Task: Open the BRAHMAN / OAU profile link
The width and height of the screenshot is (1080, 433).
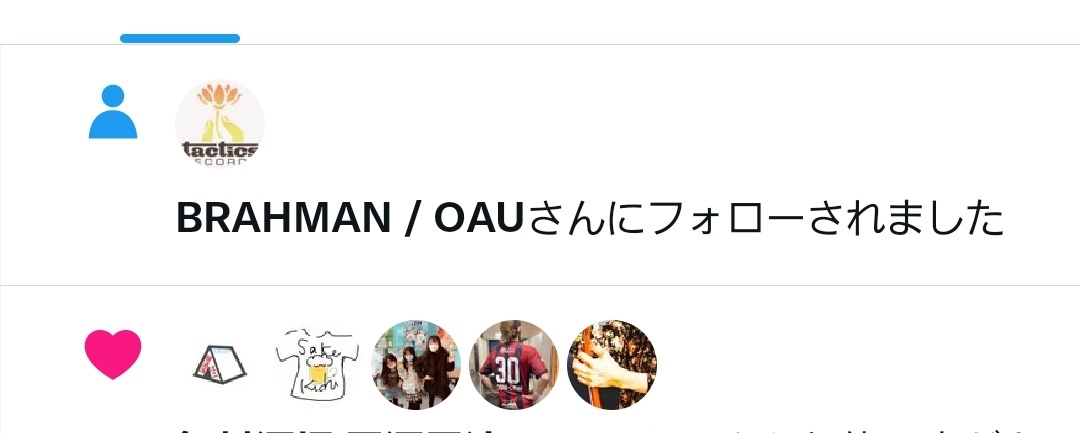Action: [x=351, y=218]
